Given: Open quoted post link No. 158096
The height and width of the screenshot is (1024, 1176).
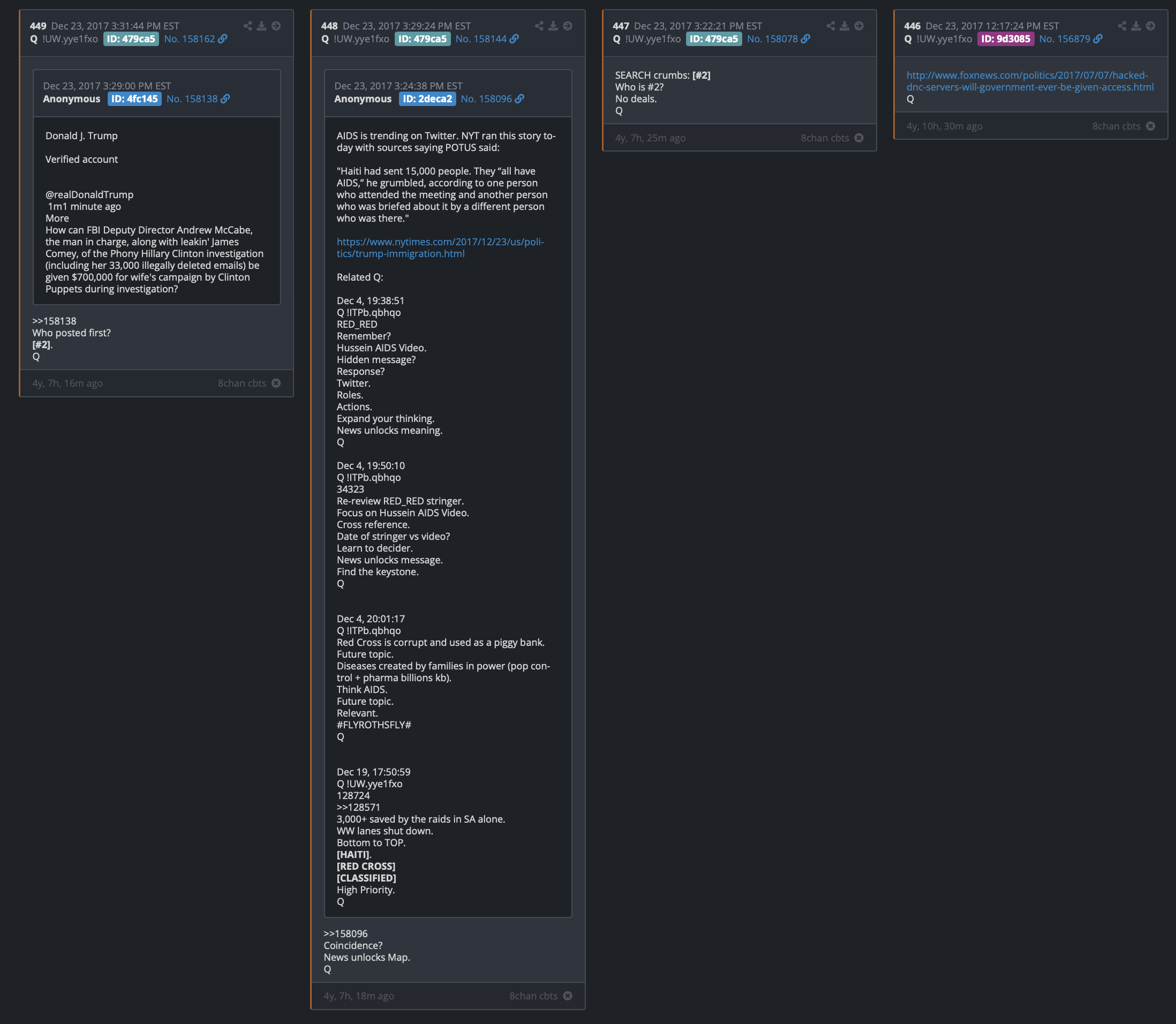Looking at the screenshot, I should click(486, 99).
